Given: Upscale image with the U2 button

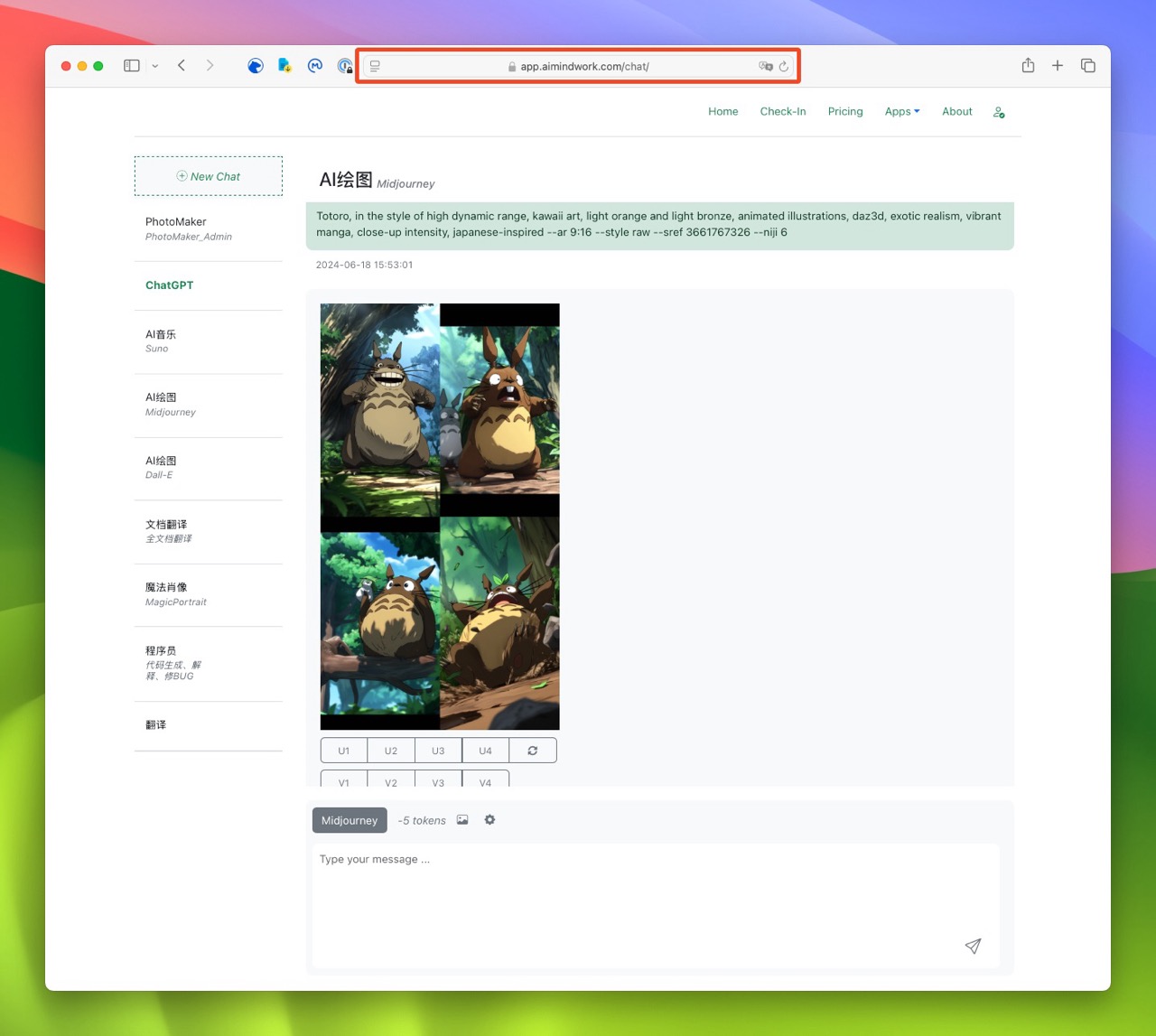Looking at the screenshot, I should 391,751.
